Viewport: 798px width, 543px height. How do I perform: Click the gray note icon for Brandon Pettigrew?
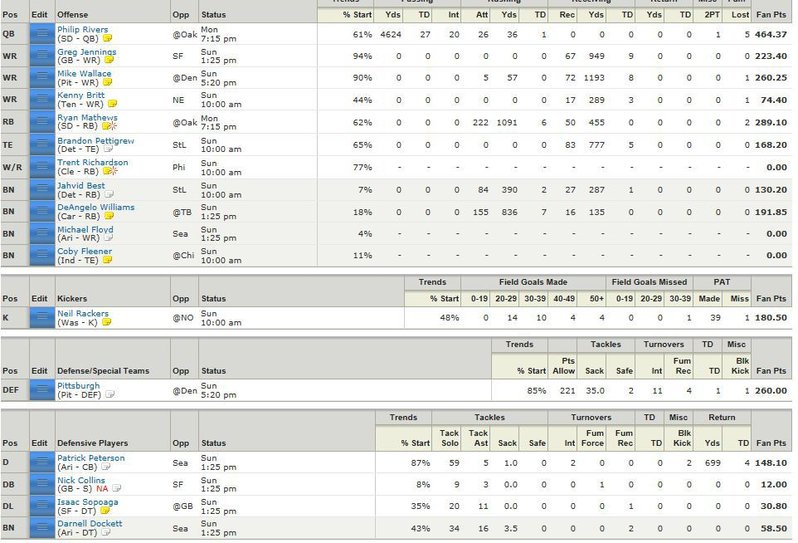coord(108,149)
